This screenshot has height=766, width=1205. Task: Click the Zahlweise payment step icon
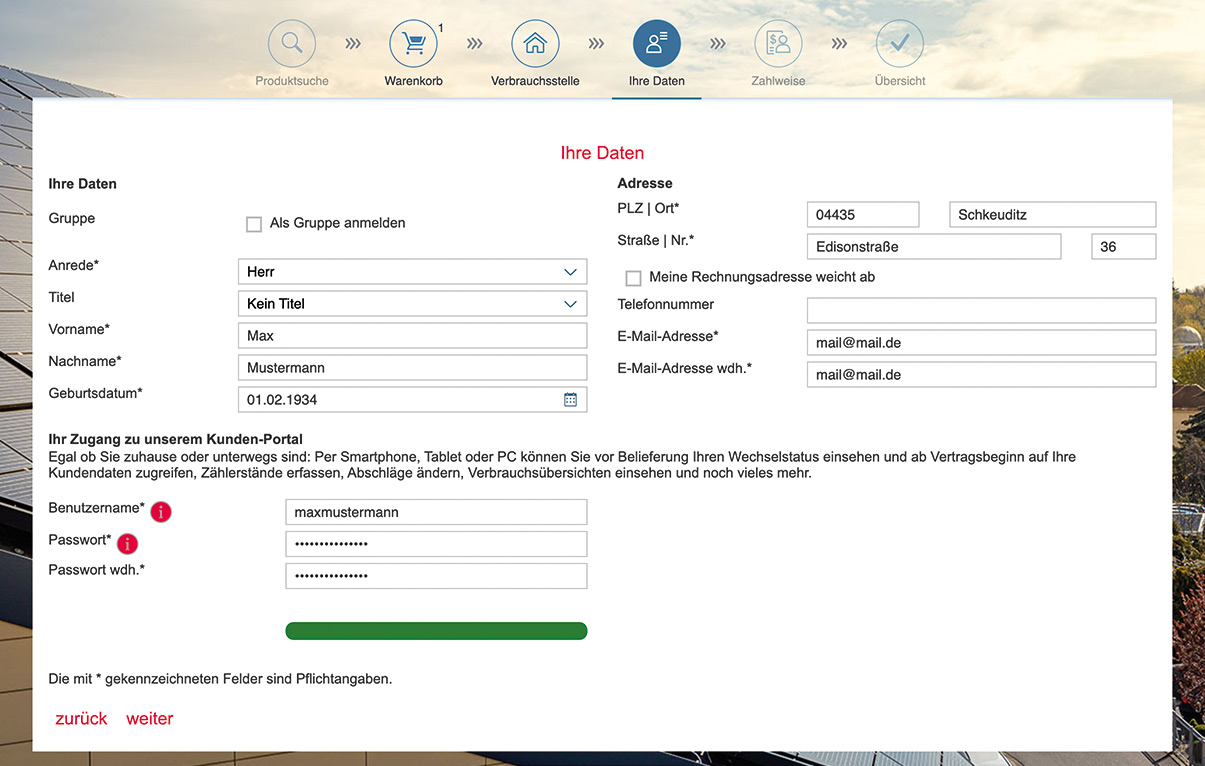coord(778,44)
